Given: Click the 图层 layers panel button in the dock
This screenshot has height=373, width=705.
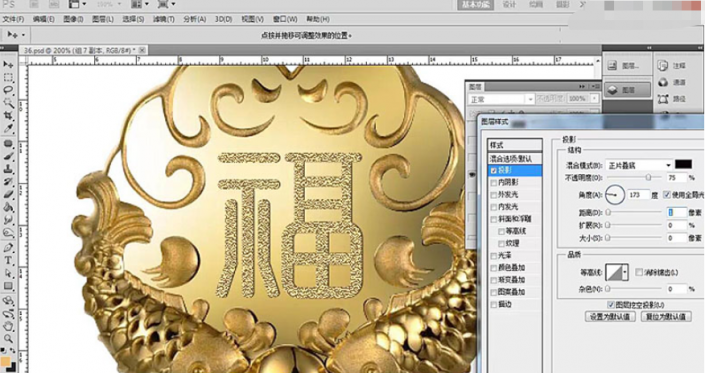Looking at the screenshot, I should coord(627,90).
